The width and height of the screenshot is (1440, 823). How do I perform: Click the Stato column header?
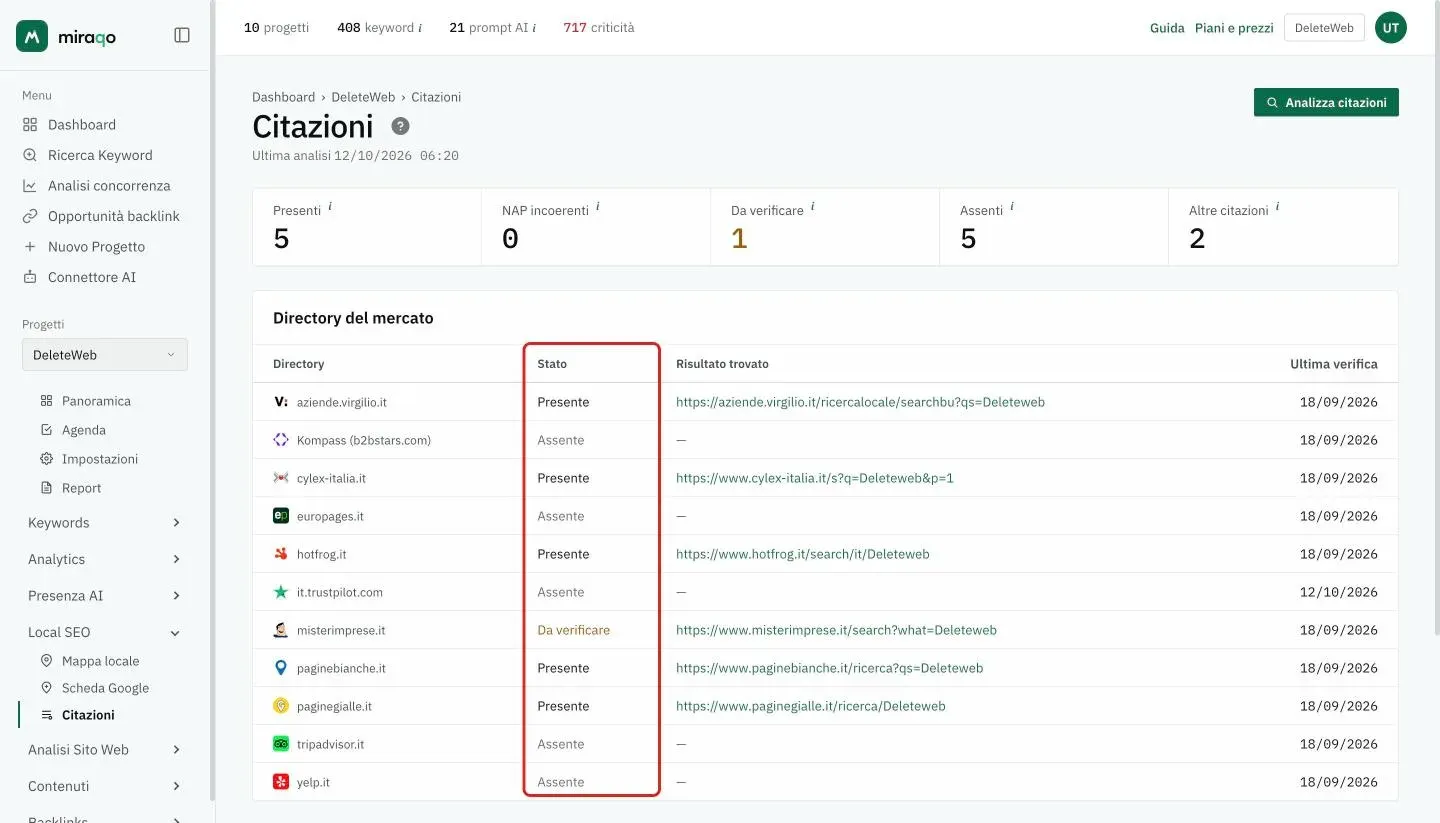(552, 364)
